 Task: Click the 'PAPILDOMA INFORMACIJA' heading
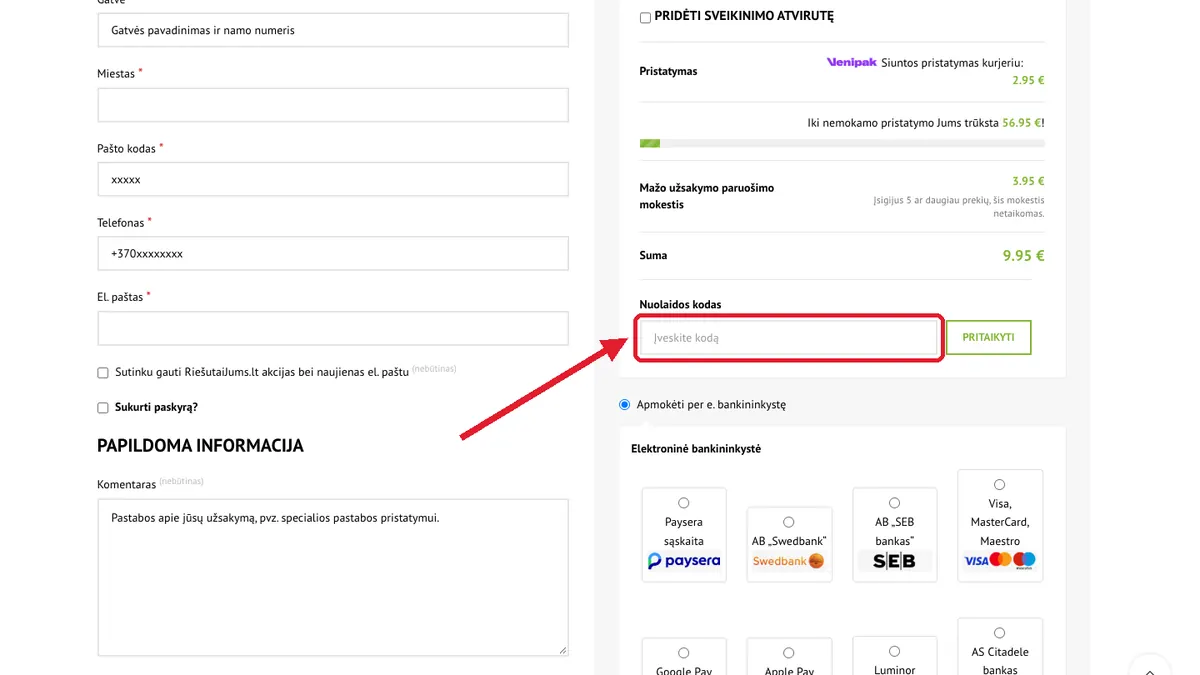[x=200, y=446]
